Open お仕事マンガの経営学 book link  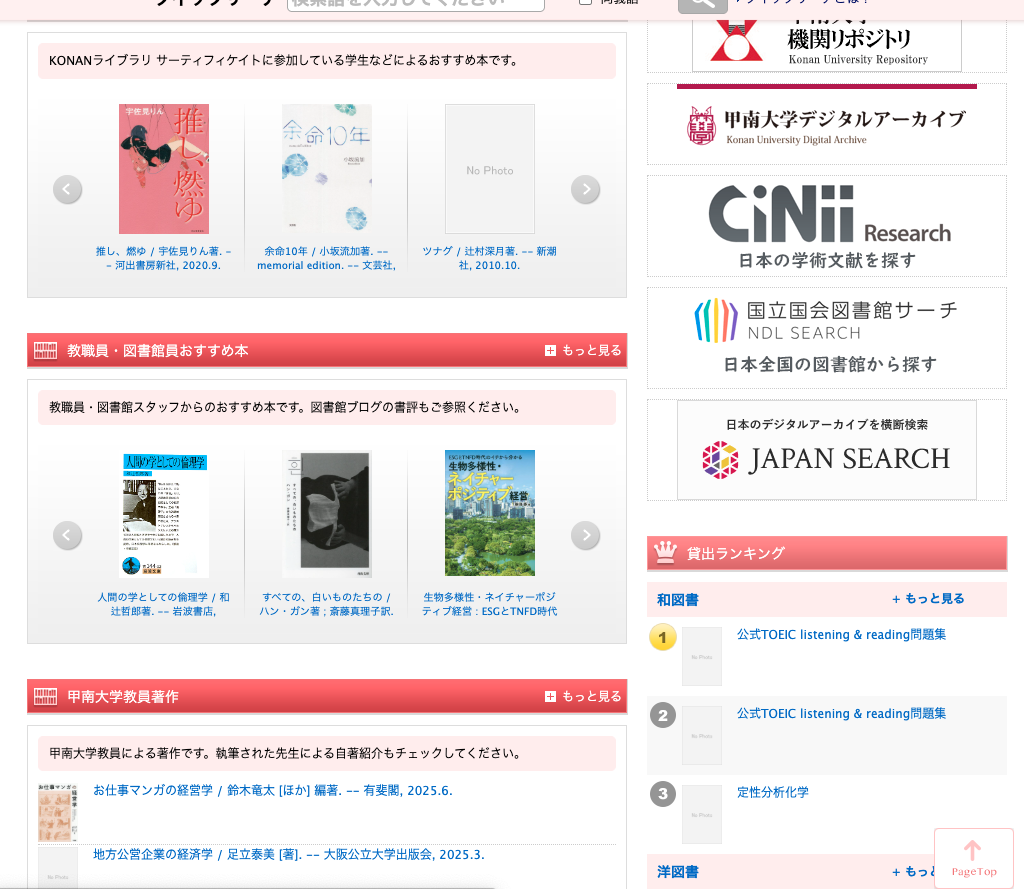coord(272,791)
